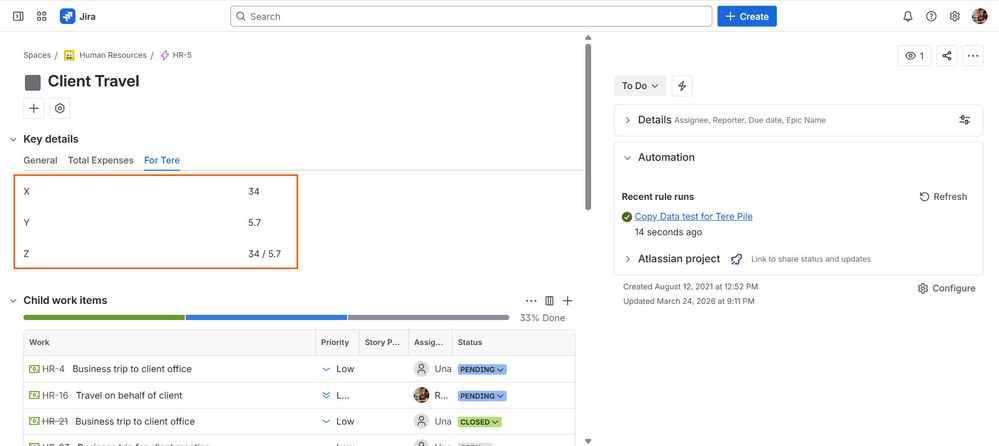The width and height of the screenshot is (999, 446).
Task: Click the HR-4 work type icon
Action: coord(34,369)
